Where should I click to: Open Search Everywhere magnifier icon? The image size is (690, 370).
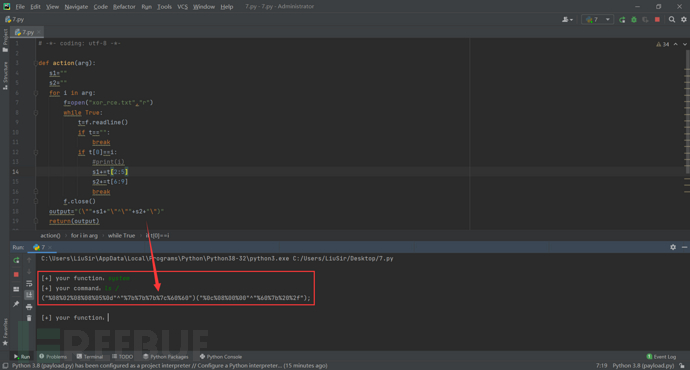(672, 20)
